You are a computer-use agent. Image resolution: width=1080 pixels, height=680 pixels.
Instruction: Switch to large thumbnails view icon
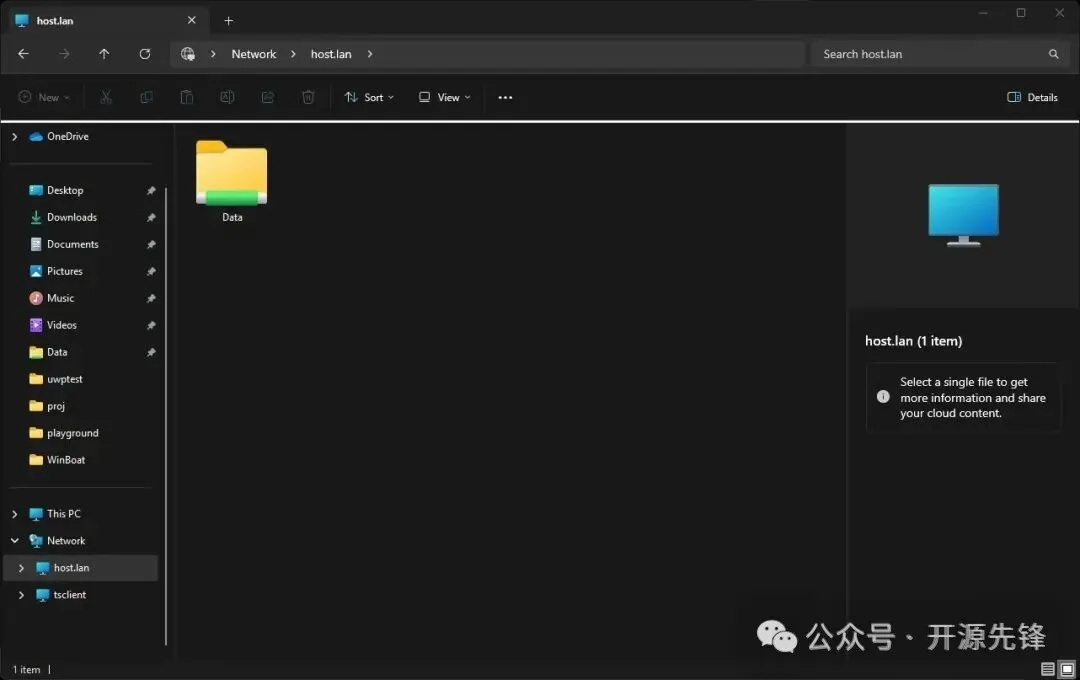[1067, 669]
